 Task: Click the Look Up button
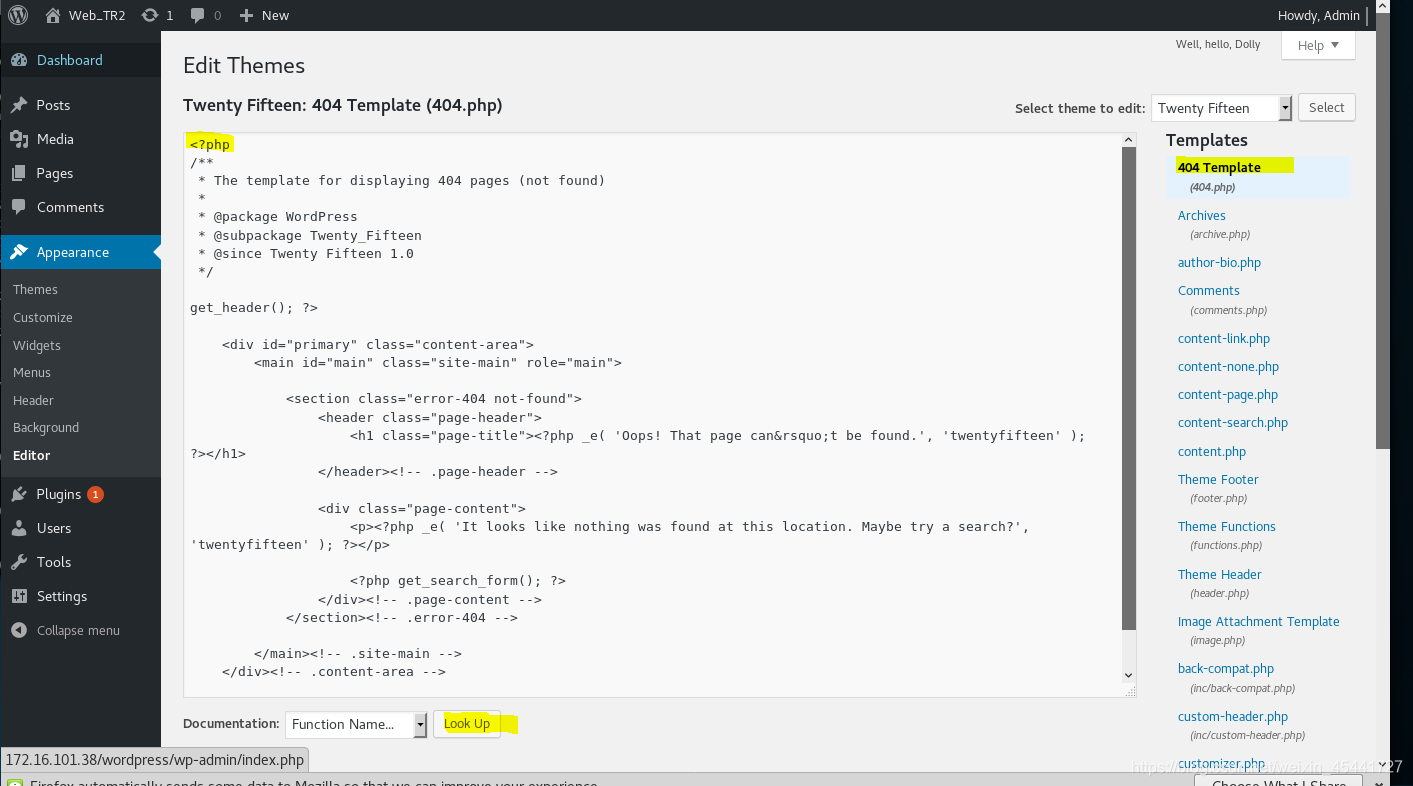click(466, 724)
